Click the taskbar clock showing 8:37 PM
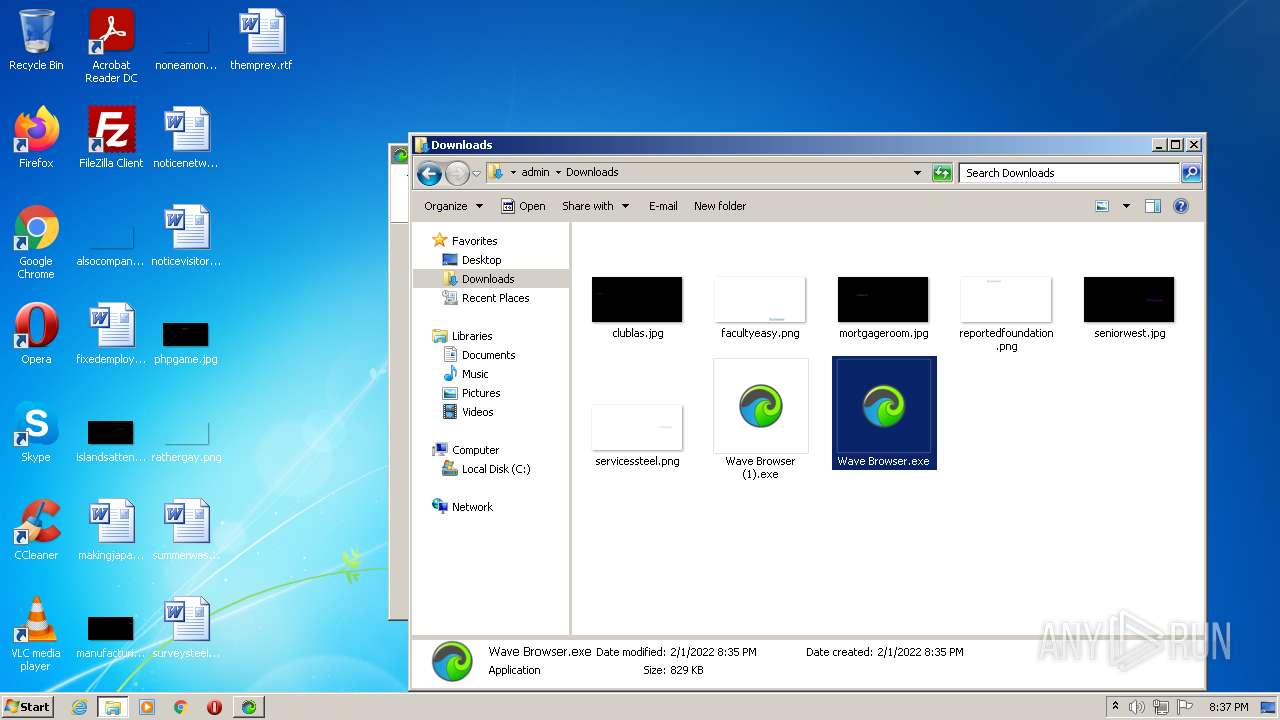Image resolution: width=1280 pixels, height=720 pixels. tap(1228, 707)
